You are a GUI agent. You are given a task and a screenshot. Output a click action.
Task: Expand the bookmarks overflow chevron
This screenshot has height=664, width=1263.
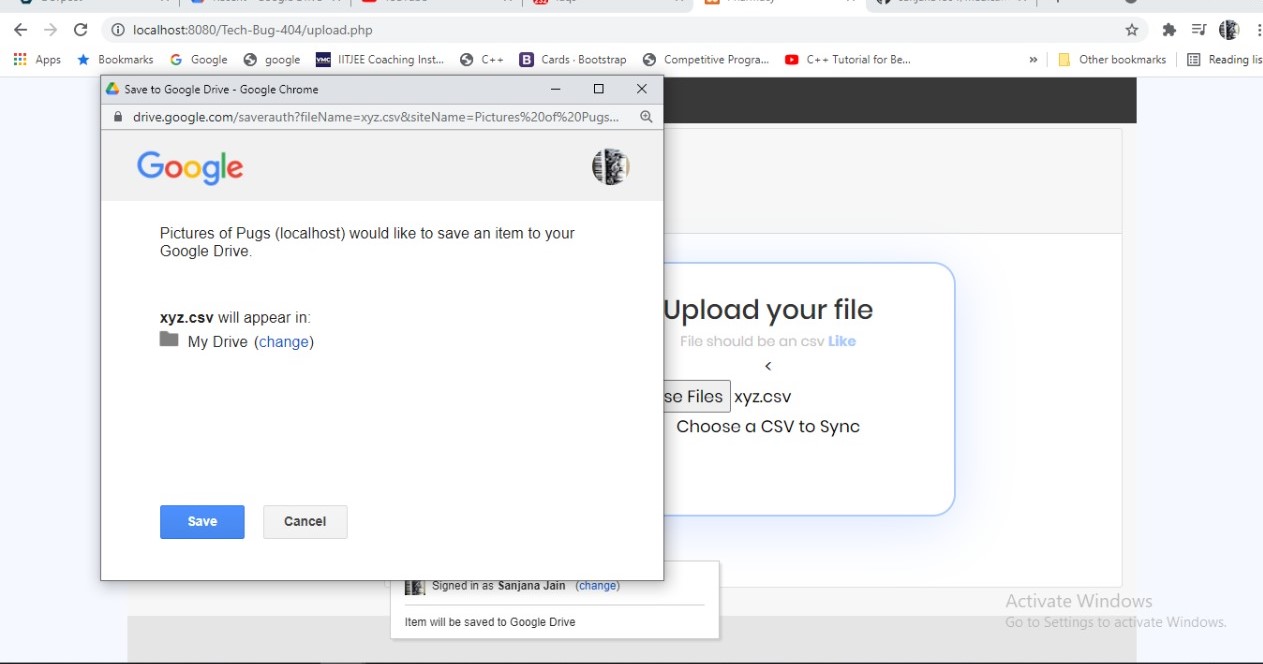(x=1033, y=60)
